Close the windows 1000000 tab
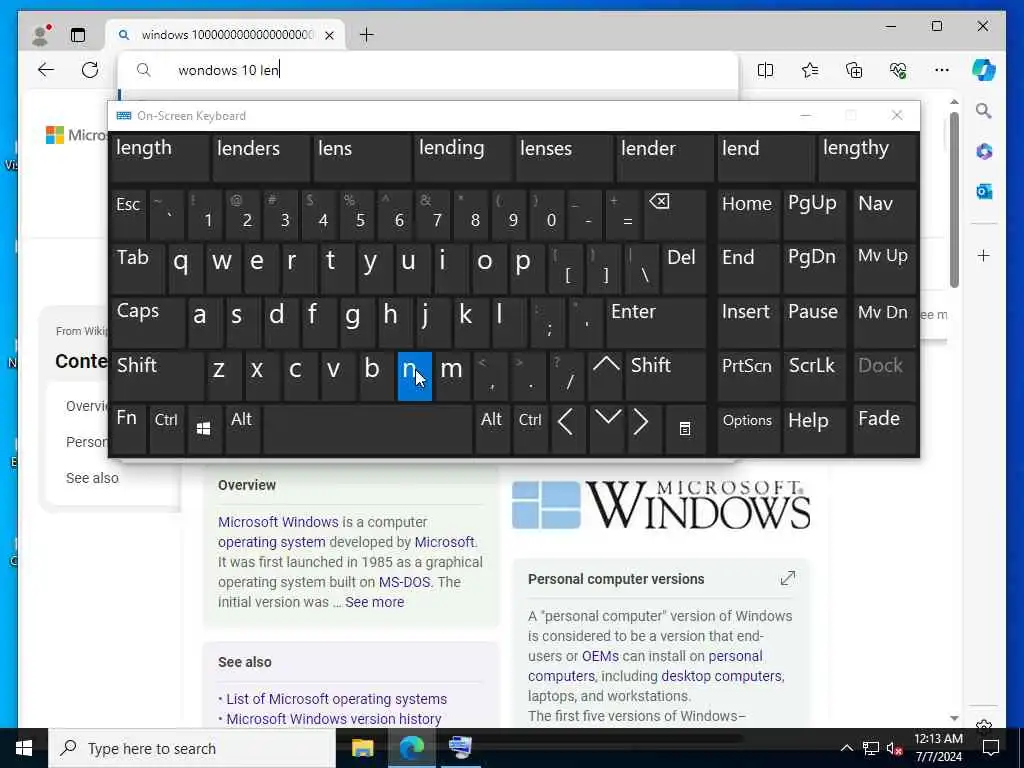Viewport: 1024px width, 768px height. click(x=329, y=35)
